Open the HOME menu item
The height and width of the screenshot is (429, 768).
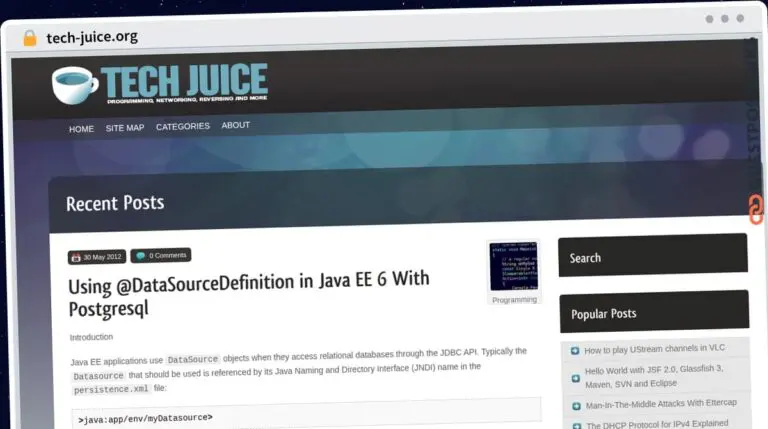(x=81, y=128)
